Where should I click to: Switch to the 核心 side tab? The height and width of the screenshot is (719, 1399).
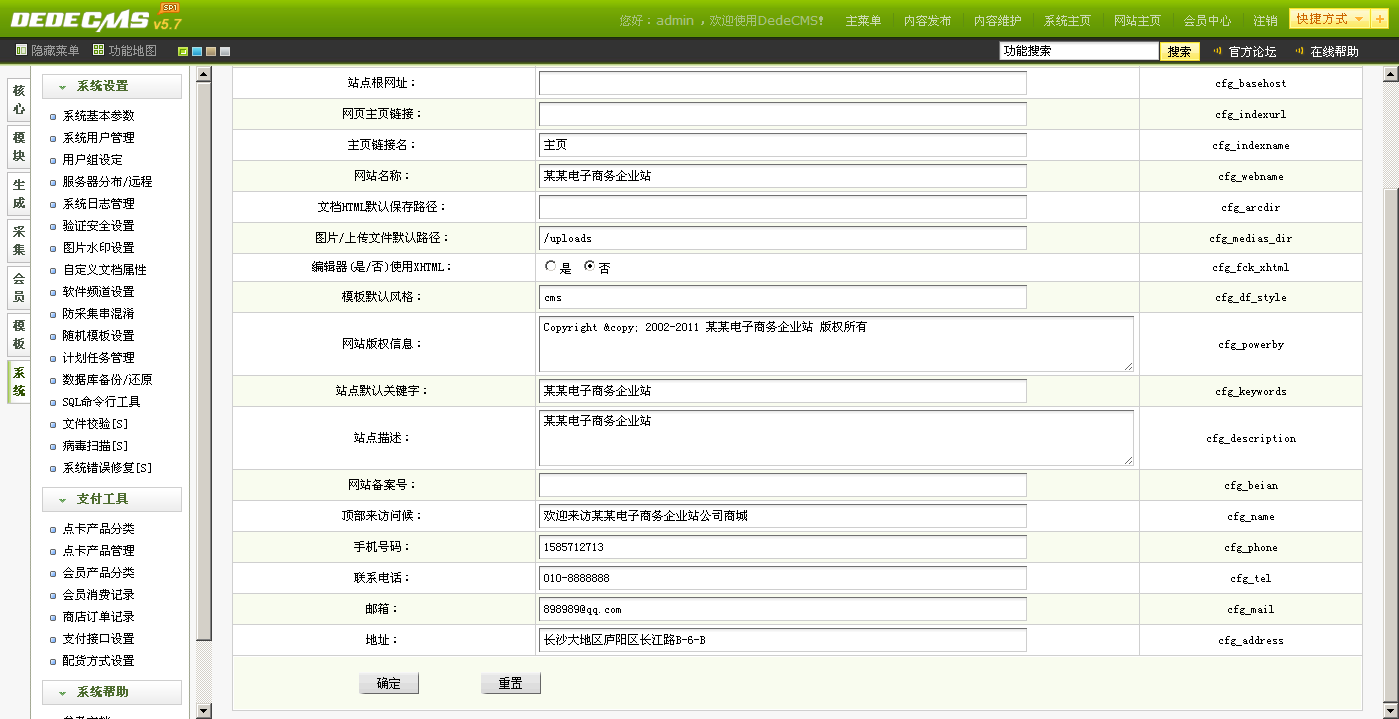tap(19, 99)
